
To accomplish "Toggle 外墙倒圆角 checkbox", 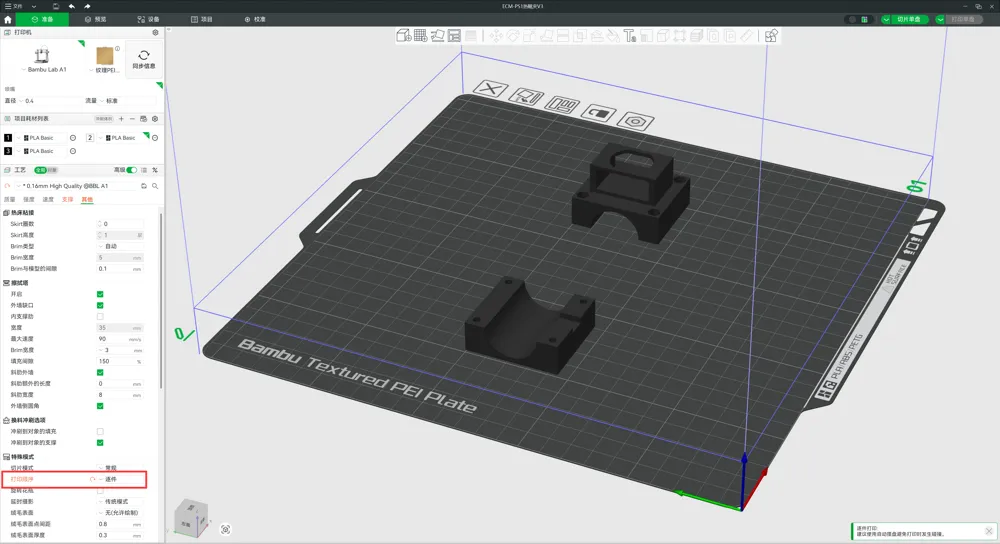I will click(x=100, y=406).
